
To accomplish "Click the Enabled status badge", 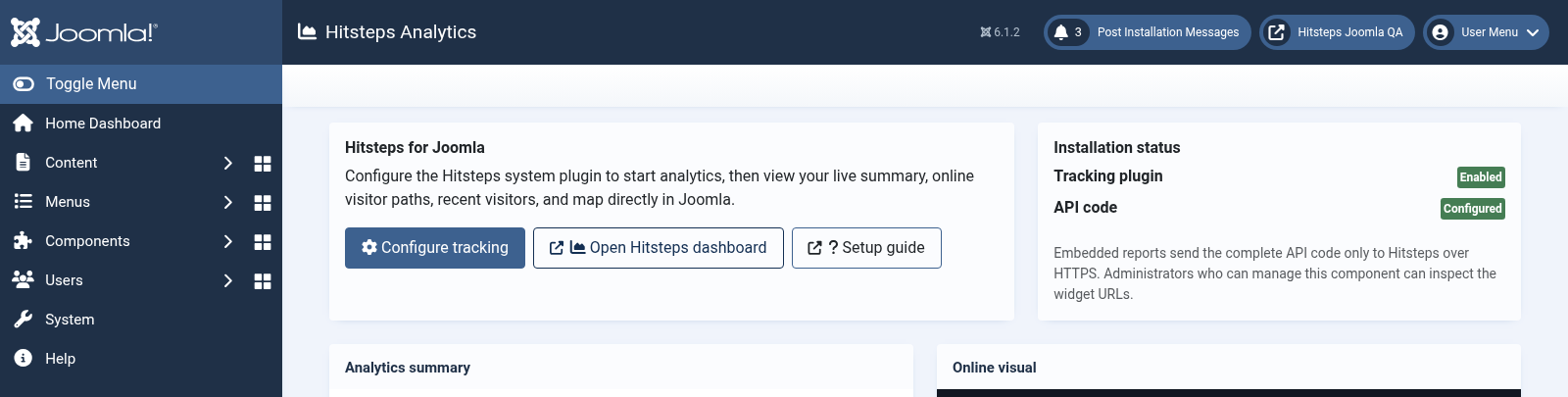I will point(1481,177).
